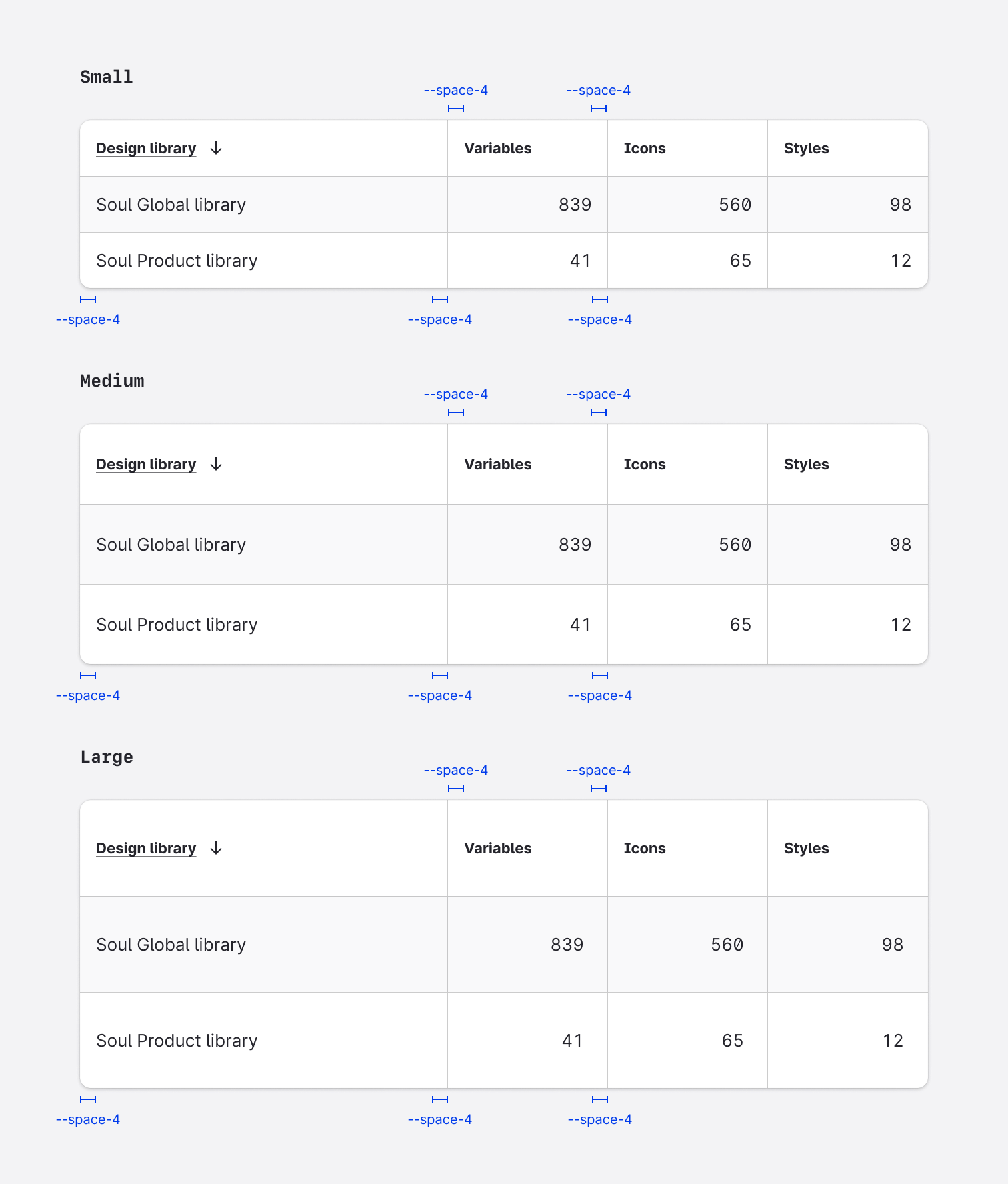Click Soul Product library row in Small table

point(177,261)
